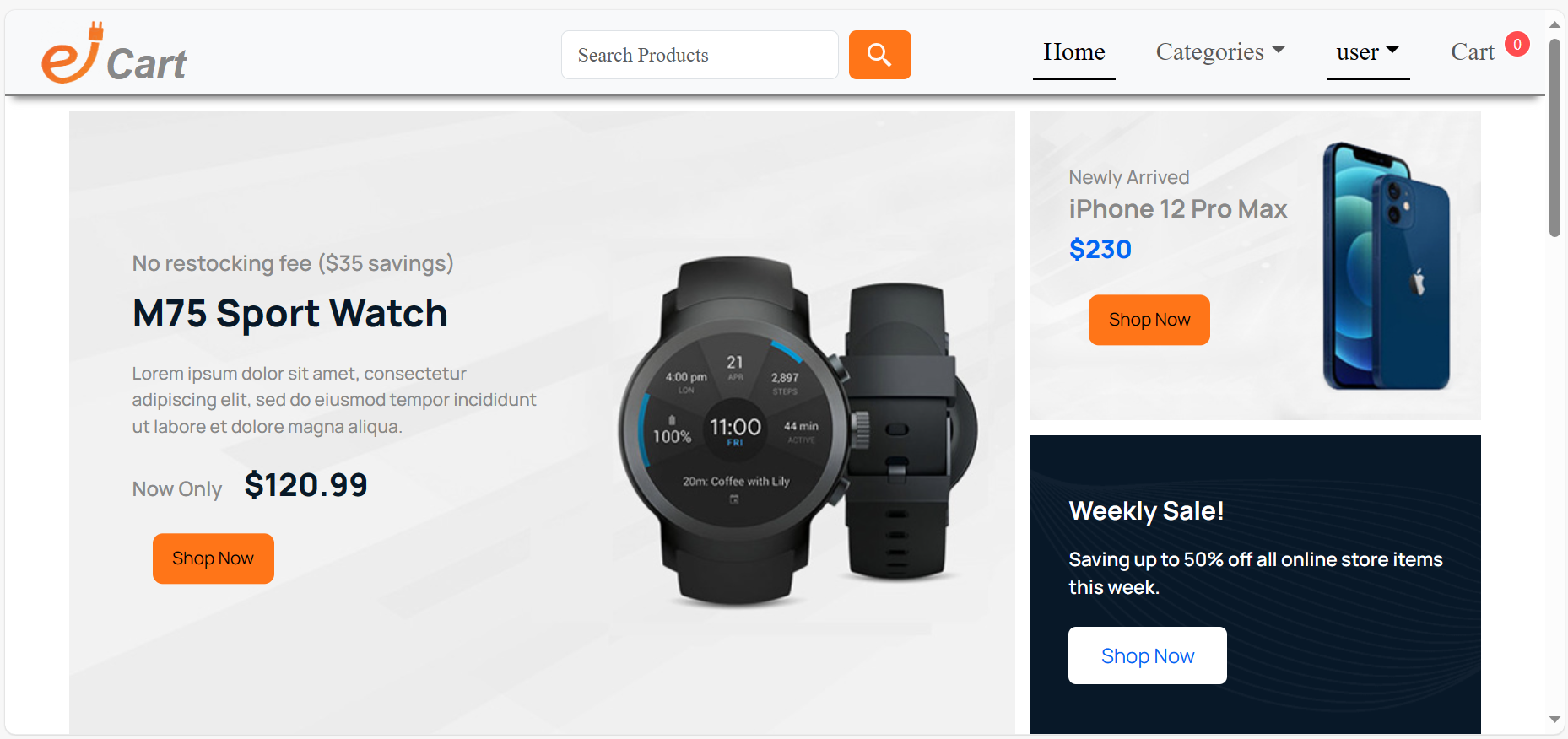Shop Now for iPhone 12 Pro Max
Image resolution: width=1568 pixels, height=739 pixels.
[x=1149, y=320]
